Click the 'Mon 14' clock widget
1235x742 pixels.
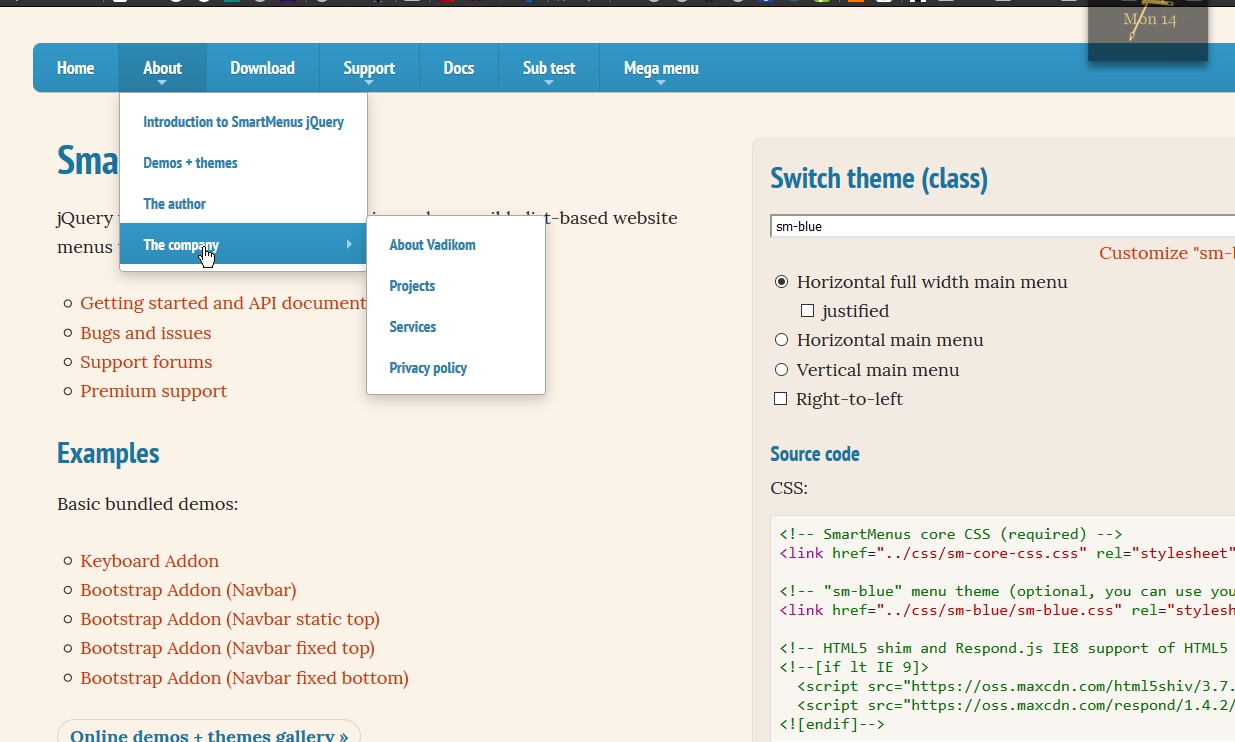click(x=1147, y=20)
